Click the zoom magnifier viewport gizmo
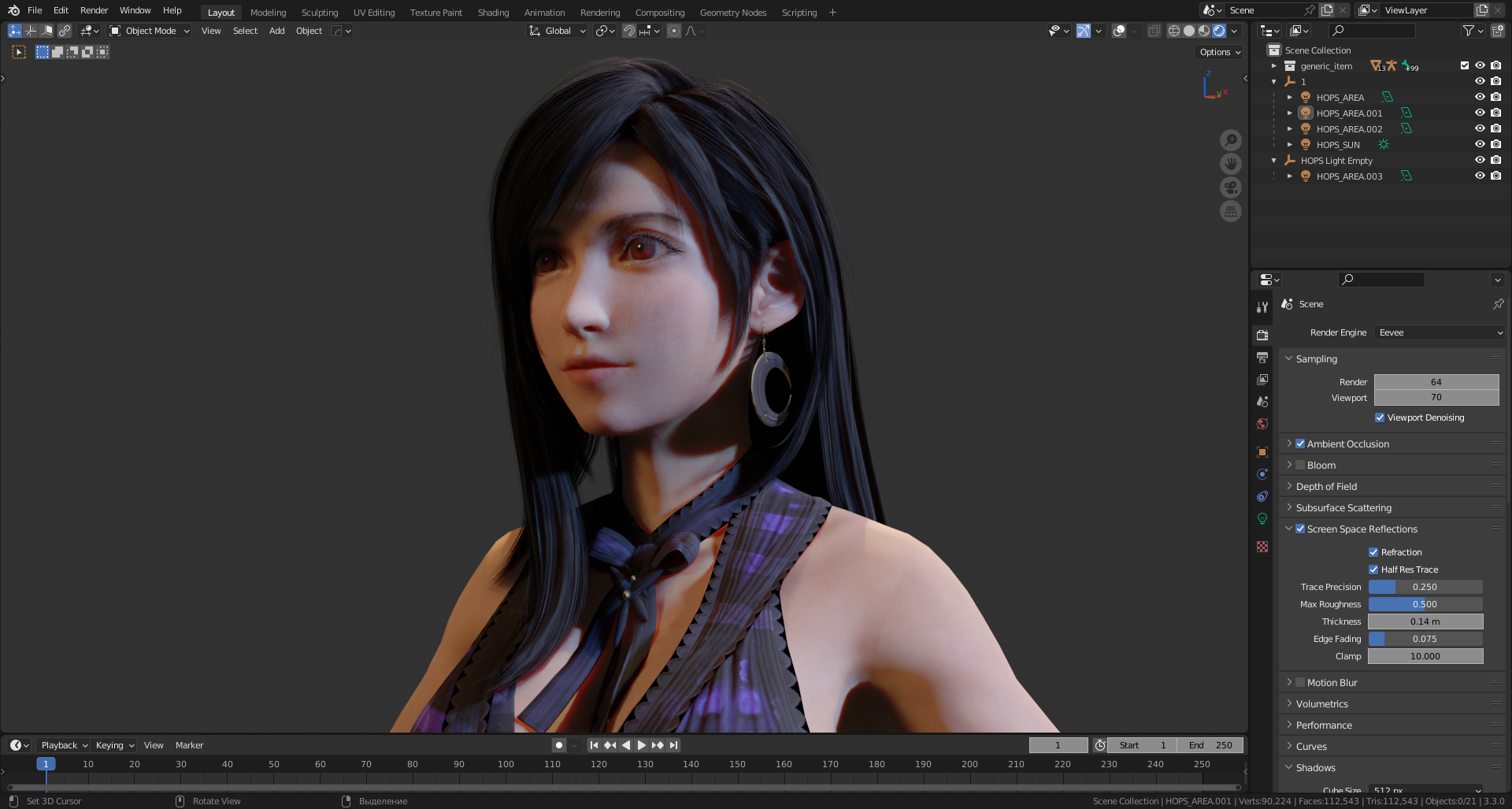This screenshot has width=1512, height=809. pos(1230,140)
